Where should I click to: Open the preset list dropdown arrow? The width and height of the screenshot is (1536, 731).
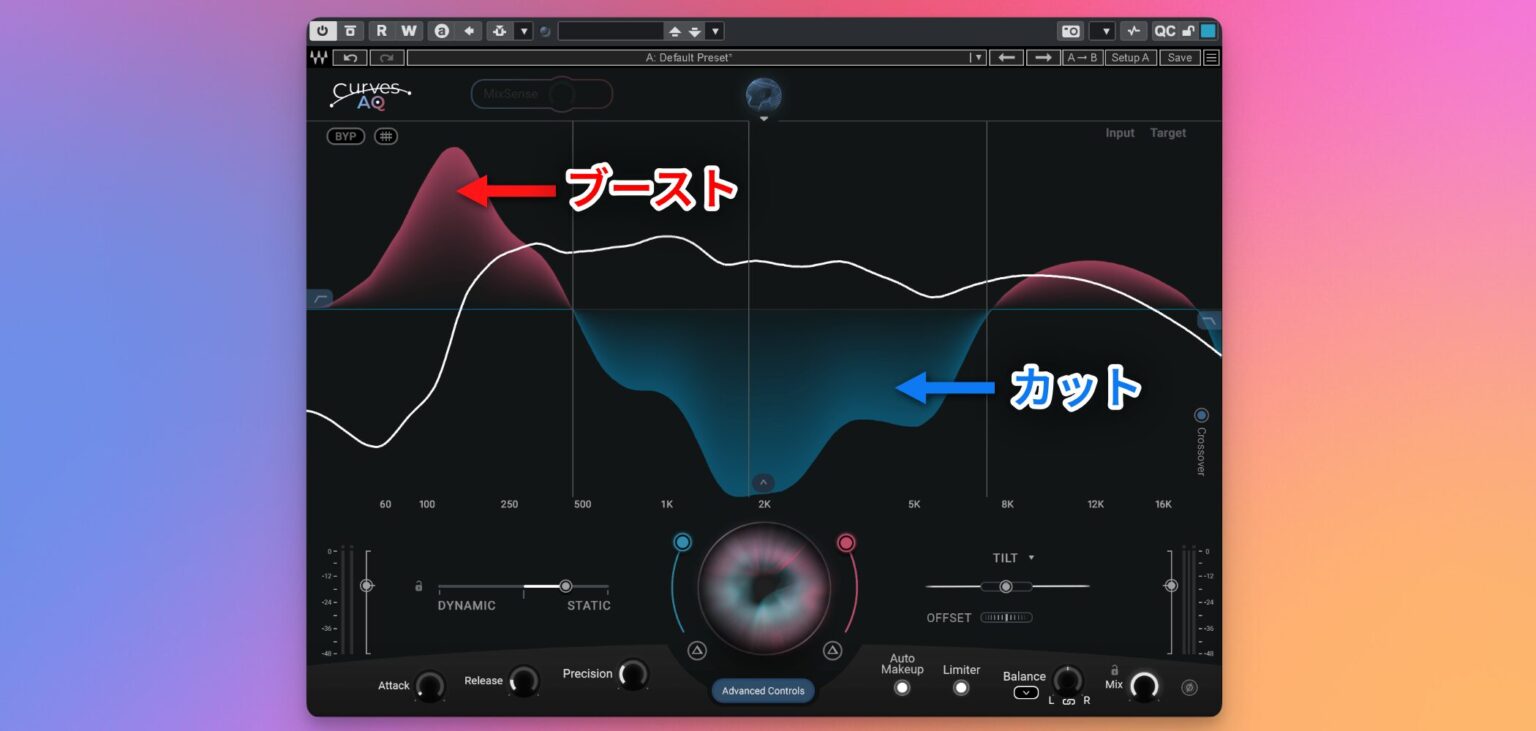pyautogui.click(x=979, y=57)
